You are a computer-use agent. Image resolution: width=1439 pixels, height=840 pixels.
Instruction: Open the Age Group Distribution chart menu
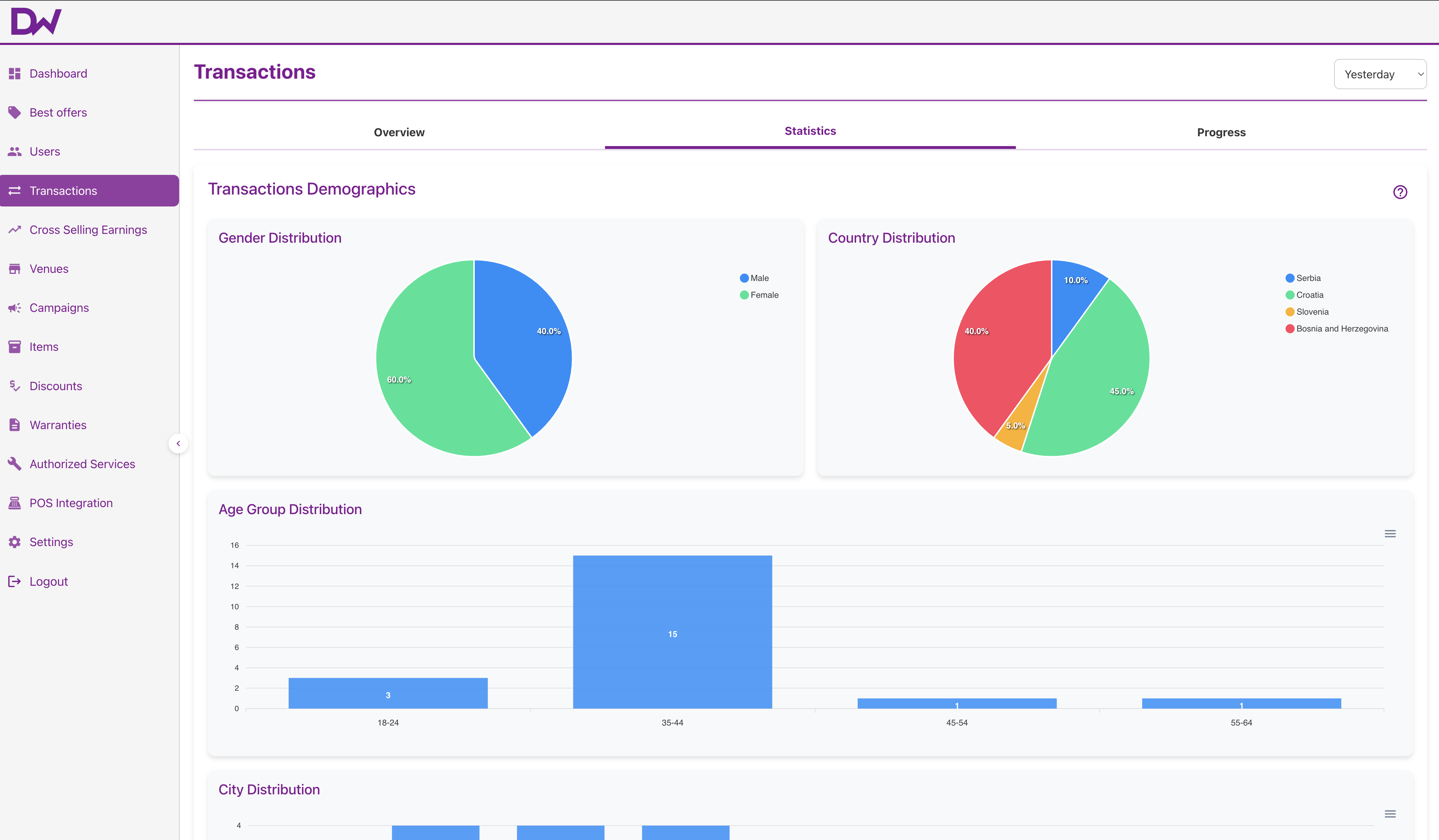1391,533
